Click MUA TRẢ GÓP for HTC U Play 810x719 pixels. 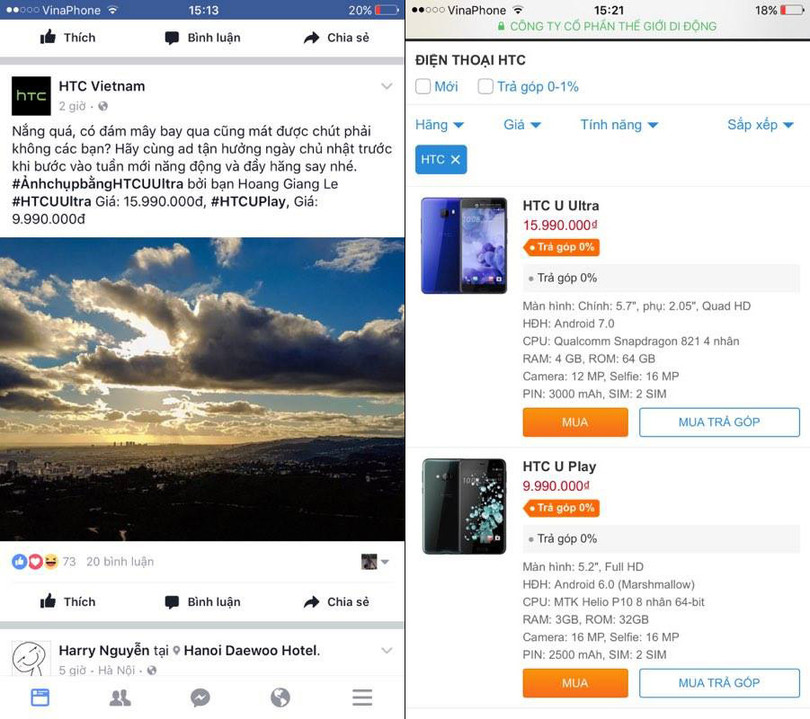[x=719, y=683]
